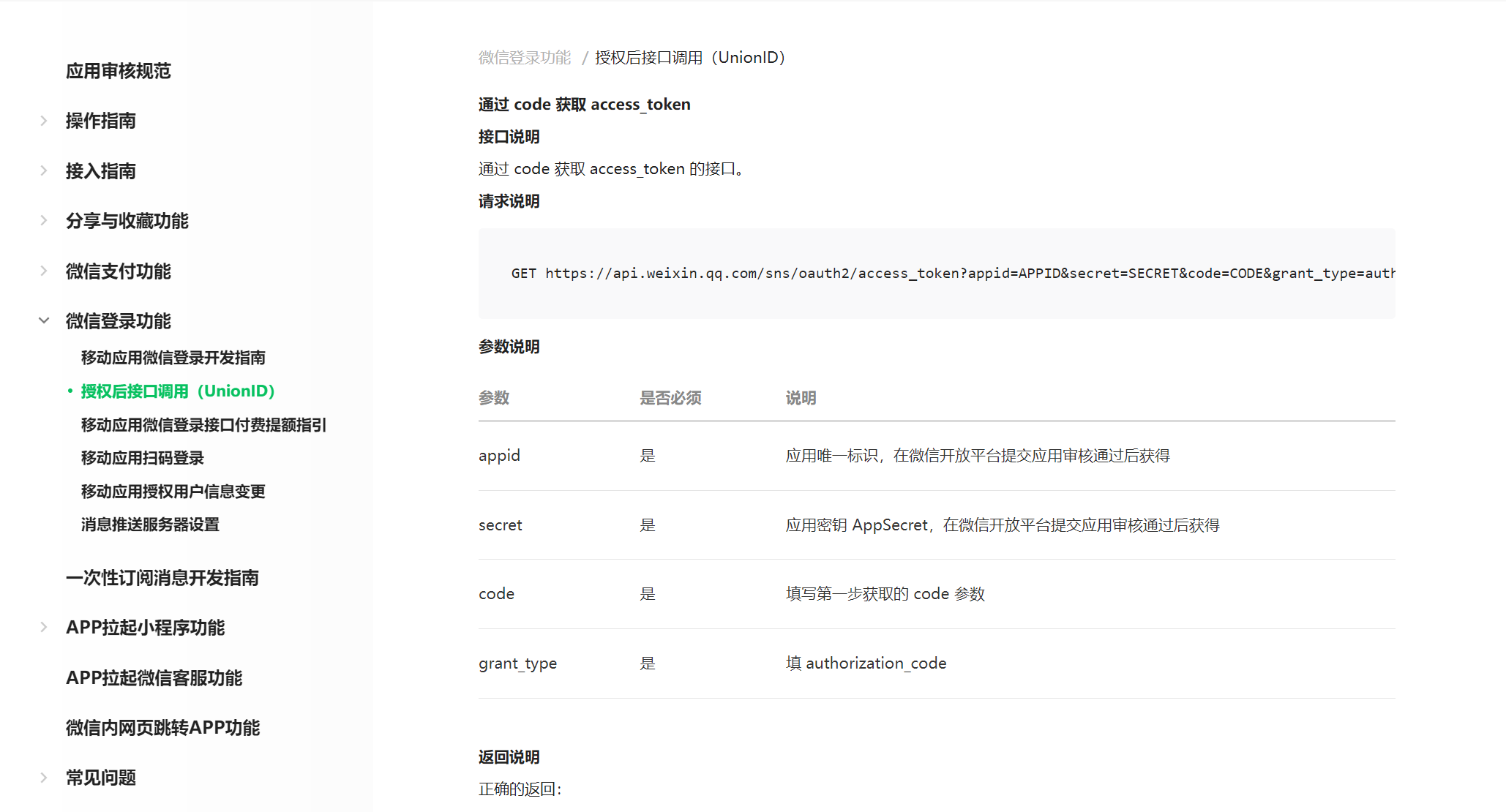Viewport: 1506px width, 812px height.
Task: Open 微信内网页跳转APP功能 in sidebar
Action: coord(162,728)
